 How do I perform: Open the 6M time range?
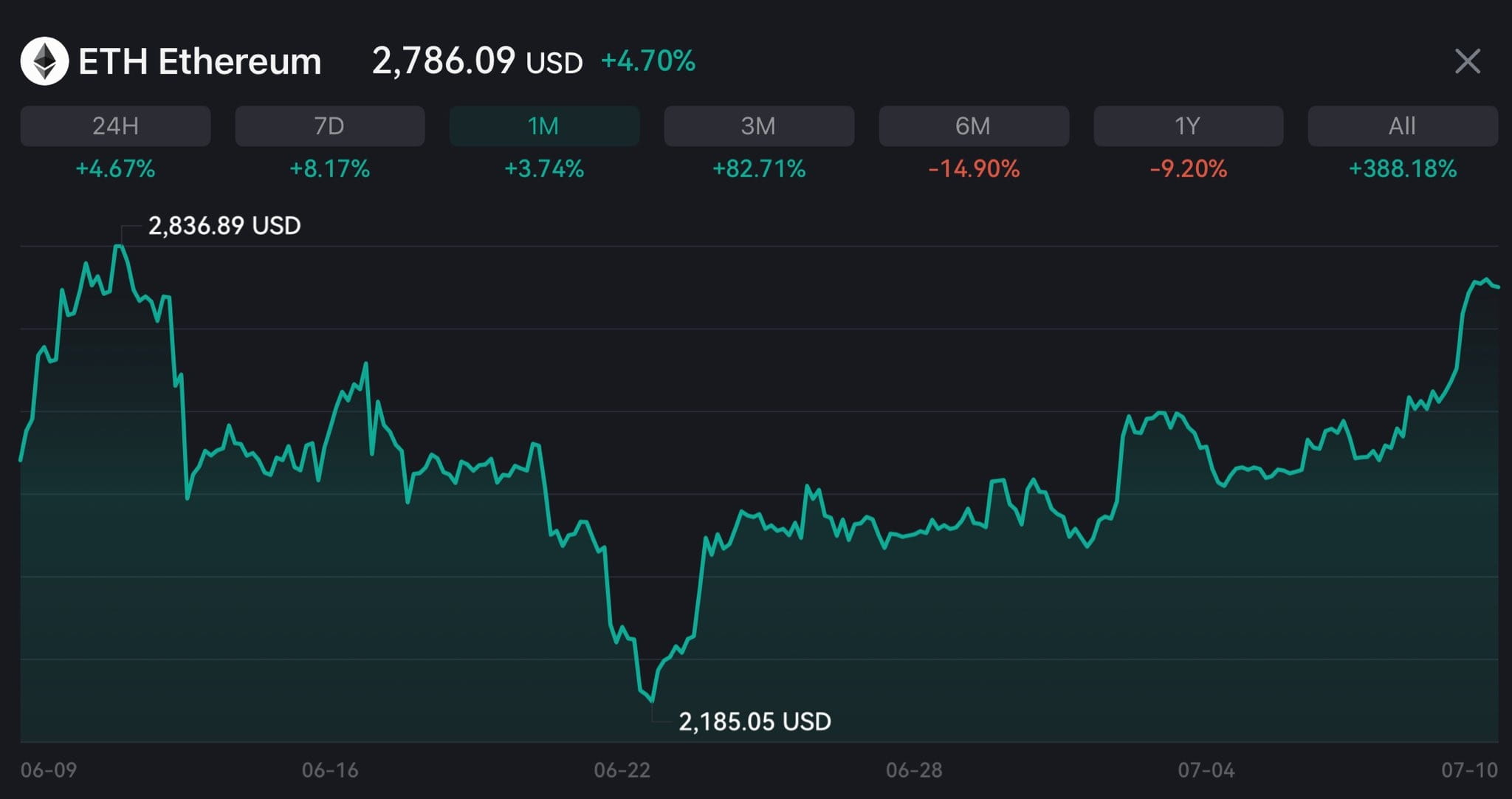click(974, 126)
